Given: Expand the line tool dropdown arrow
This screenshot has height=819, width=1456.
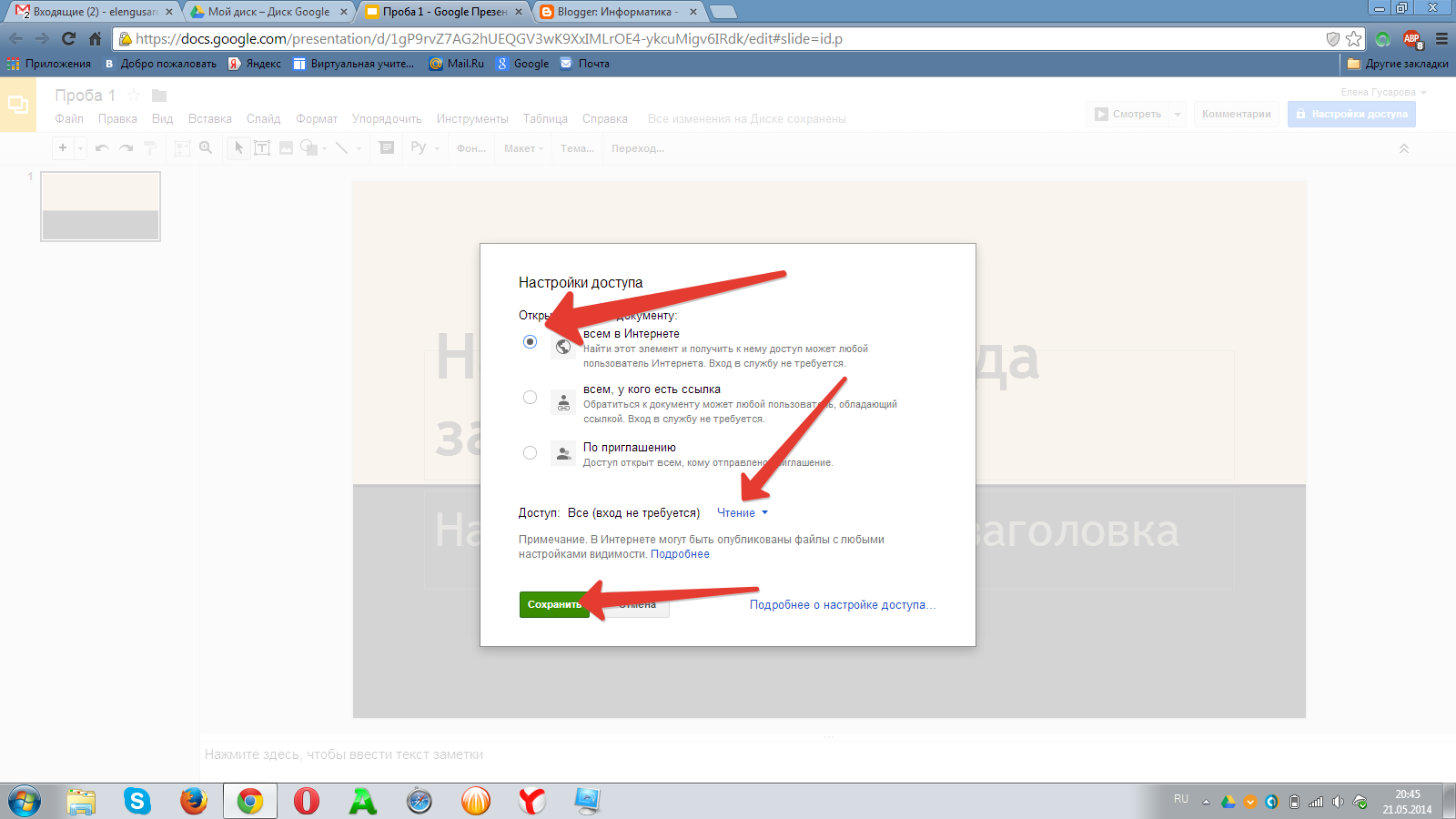Looking at the screenshot, I should click(x=359, y=148).
